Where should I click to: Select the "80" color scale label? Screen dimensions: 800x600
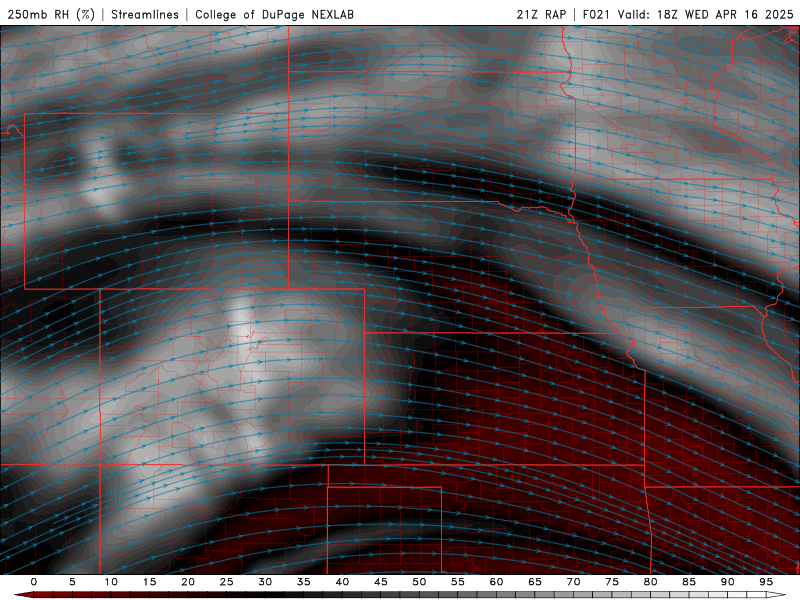pyautogui.click(x=651, y=582)
